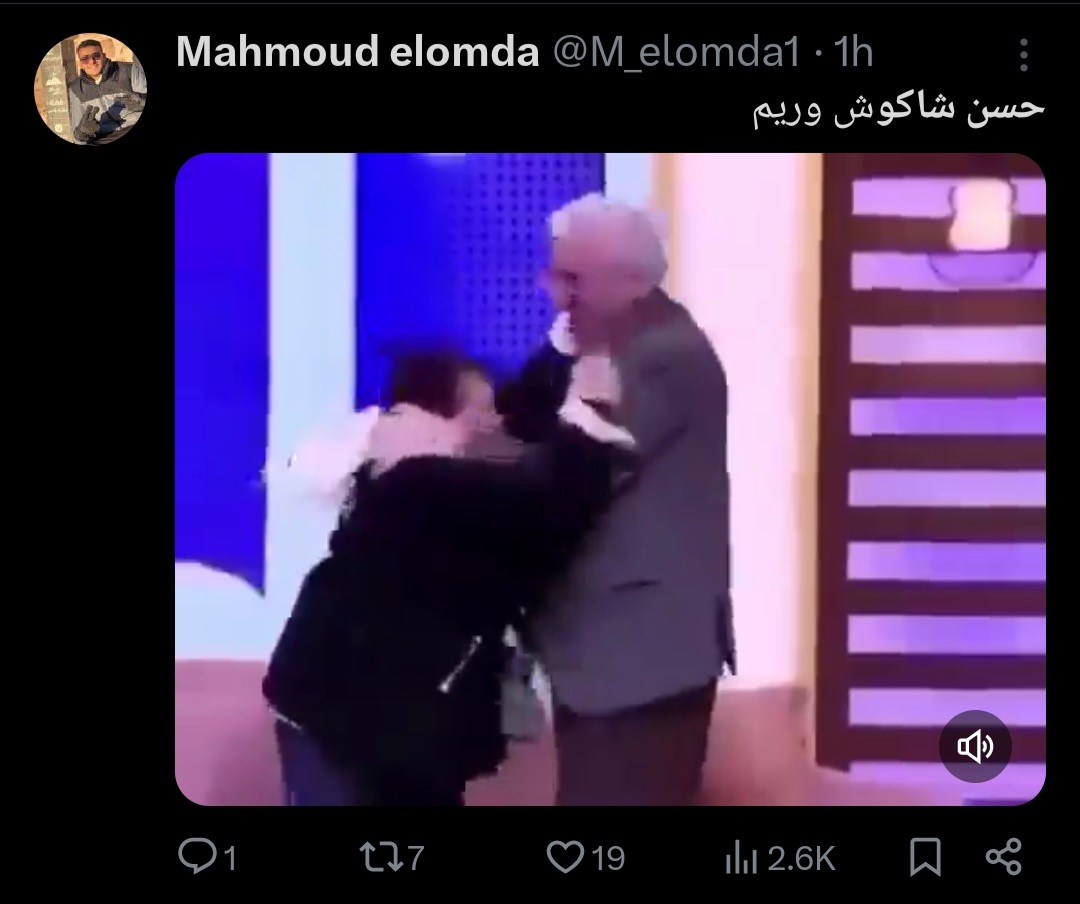Unmute the video with the speaker icon
The height and width of the screenshot is (904, 1080).
click(975, 746)
